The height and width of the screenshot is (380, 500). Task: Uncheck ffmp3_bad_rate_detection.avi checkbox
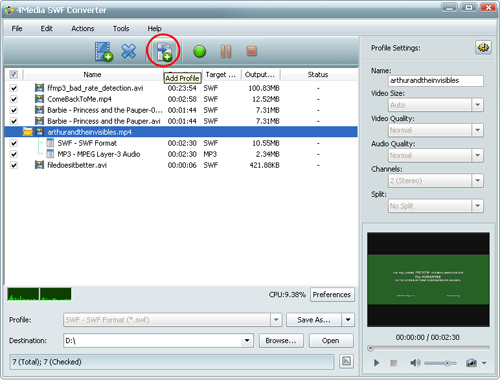(x=14, y=88)
